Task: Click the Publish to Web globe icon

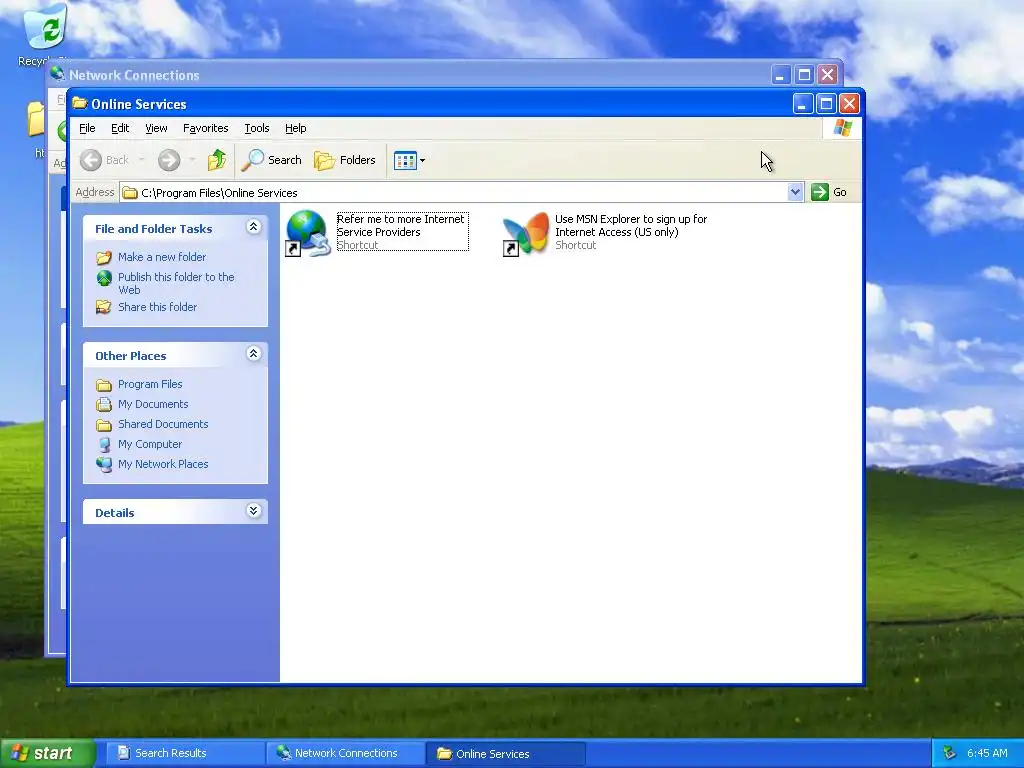Action: pos(104,278)
